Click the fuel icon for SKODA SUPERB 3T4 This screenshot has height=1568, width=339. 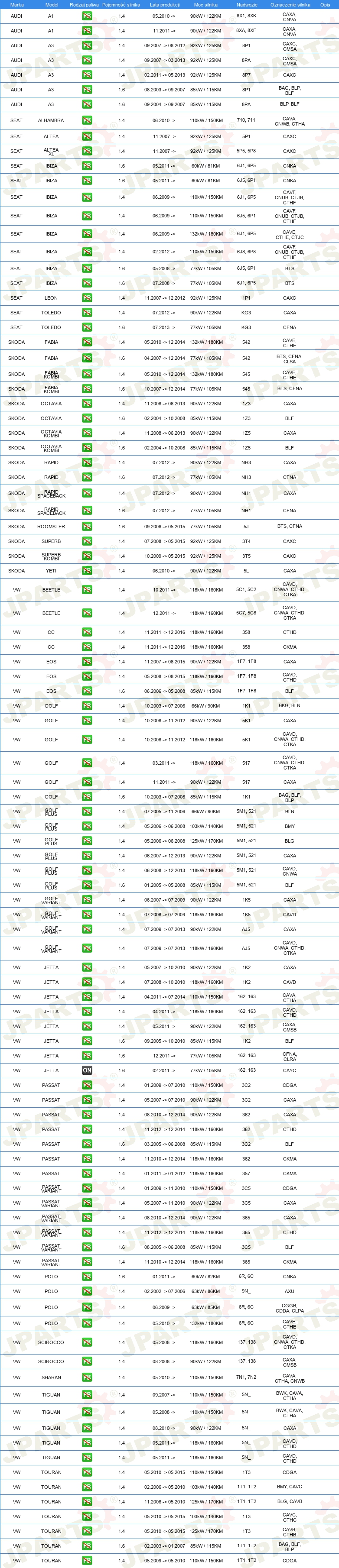(87, 541)
